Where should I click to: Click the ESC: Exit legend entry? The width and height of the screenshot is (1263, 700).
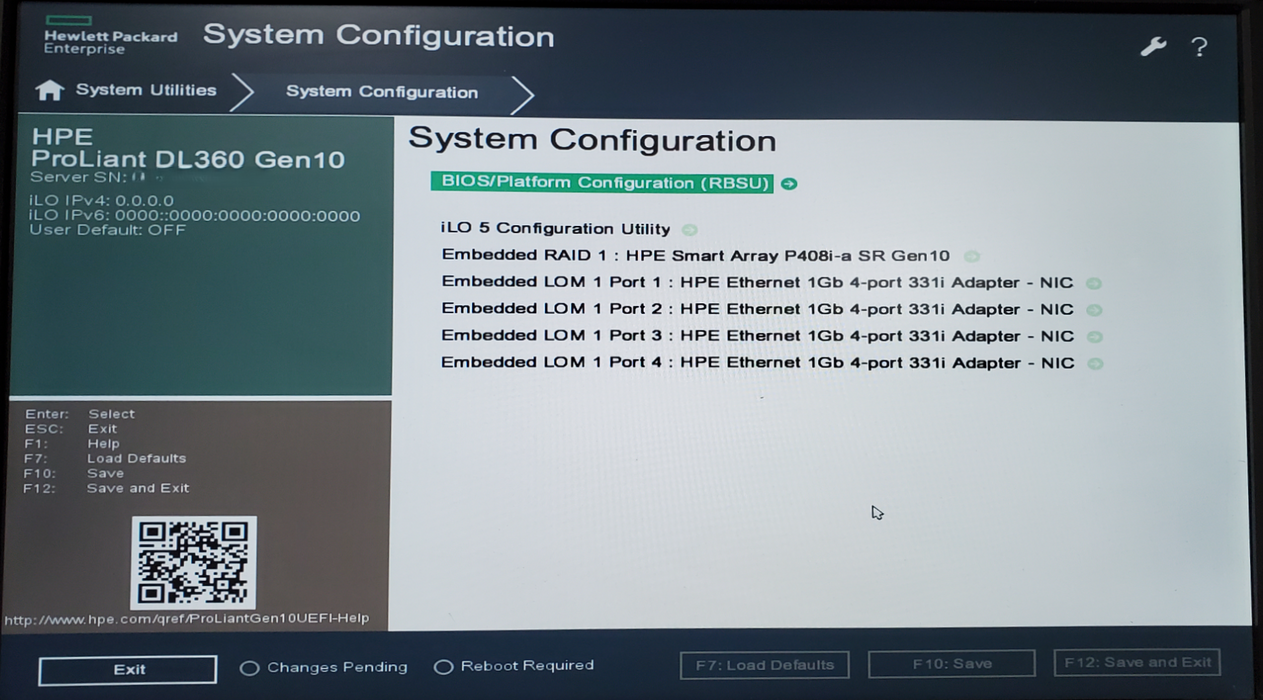[x=71, y=429]
